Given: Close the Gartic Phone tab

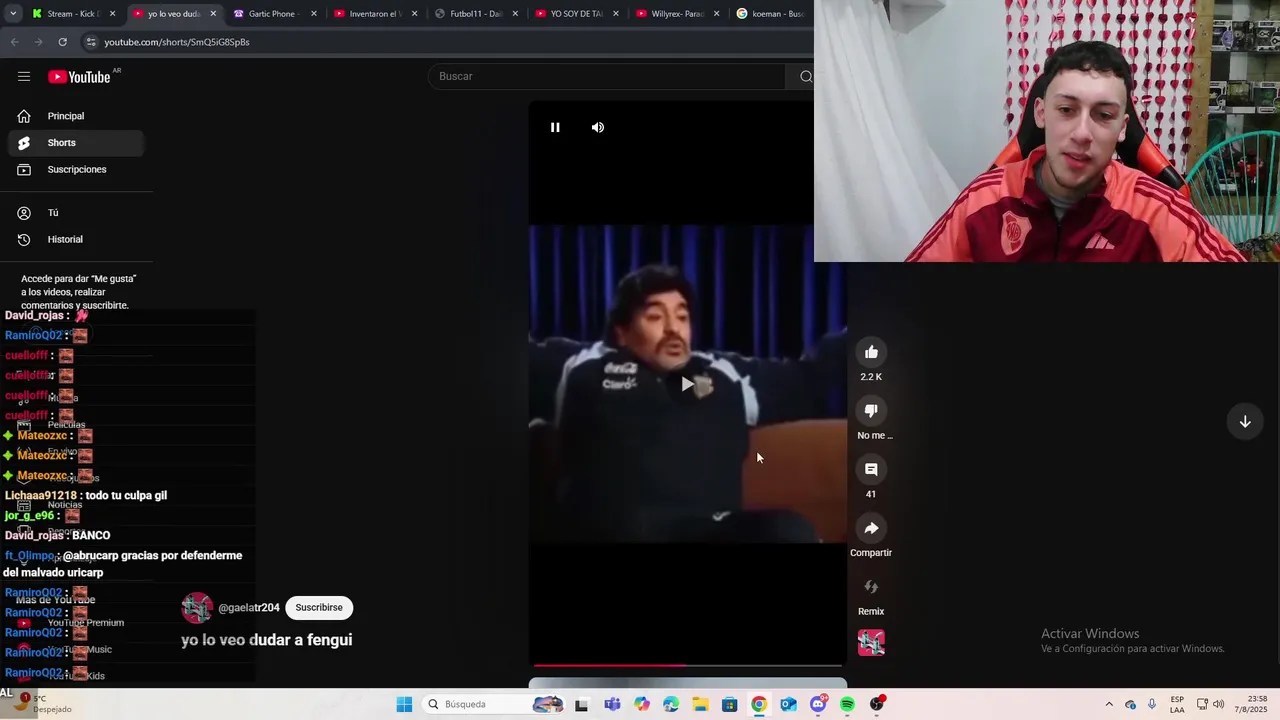Looking at the screenshot, I should 314,14.
